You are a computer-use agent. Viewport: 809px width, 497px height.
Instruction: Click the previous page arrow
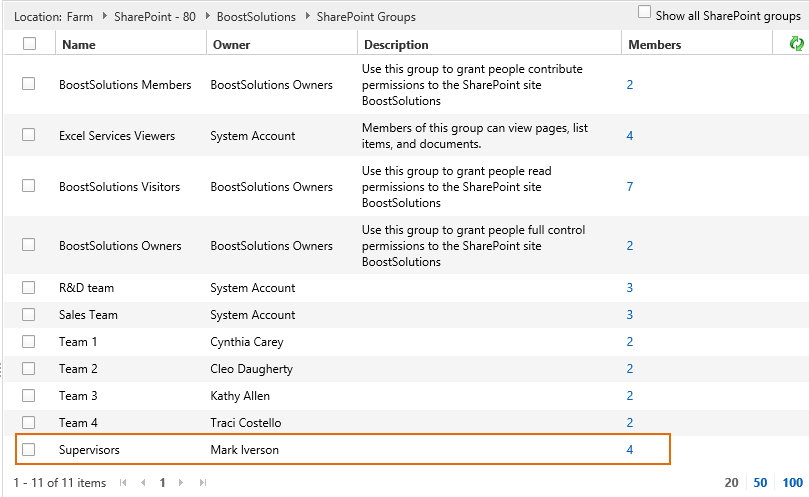pos(143,483)
